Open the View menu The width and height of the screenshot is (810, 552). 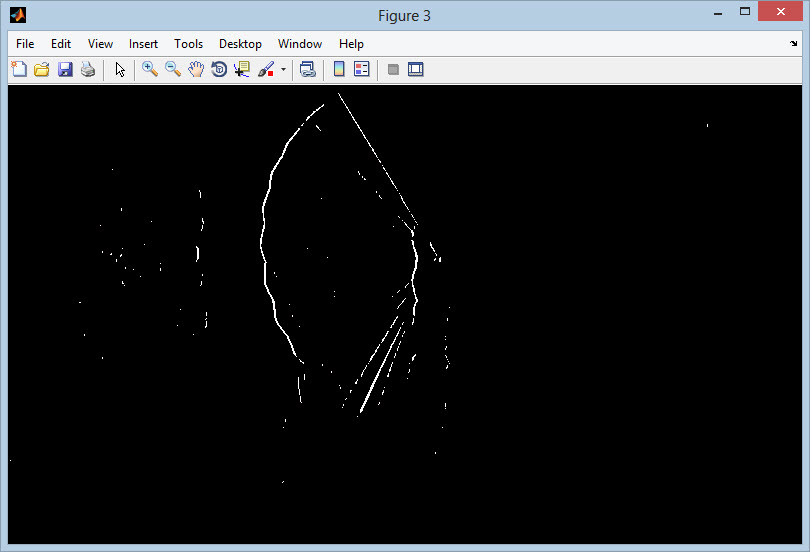tap(100, 44)
